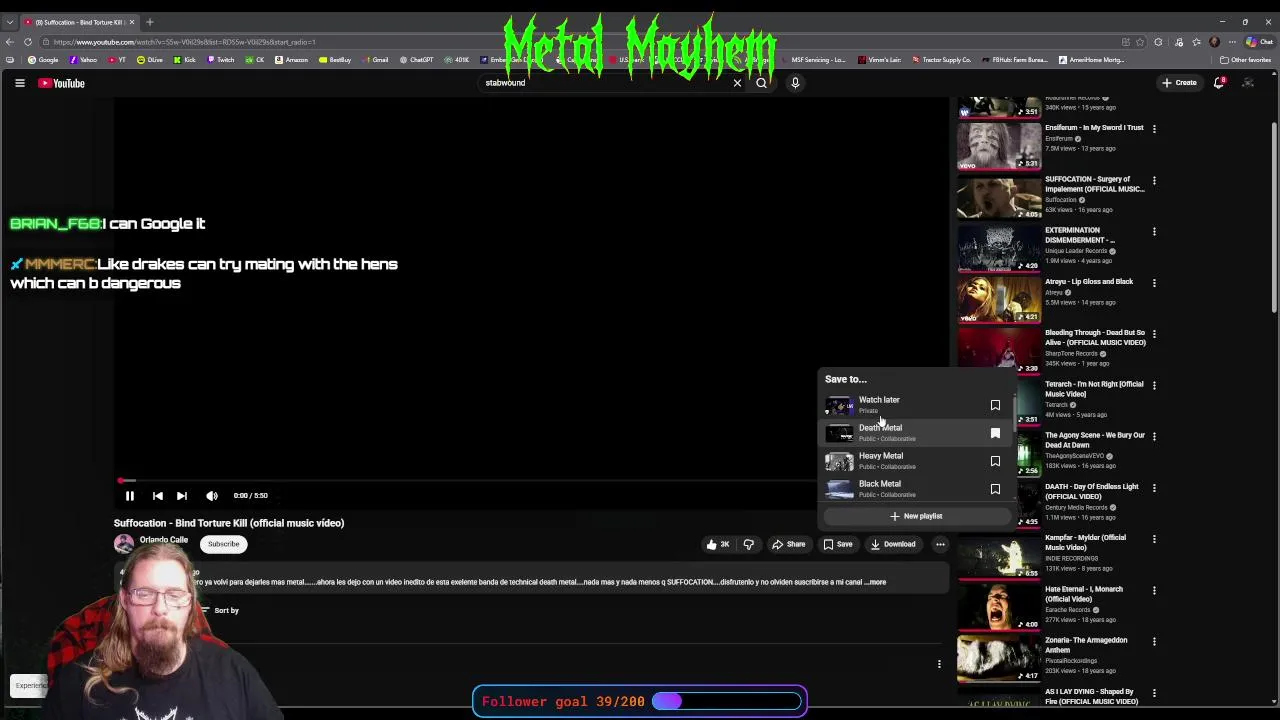Image resolution: width=1280 pixels, height=720 pixels.
Task: Open Zonaria The Armageddon Anthem title
Action: (1086, 645)
